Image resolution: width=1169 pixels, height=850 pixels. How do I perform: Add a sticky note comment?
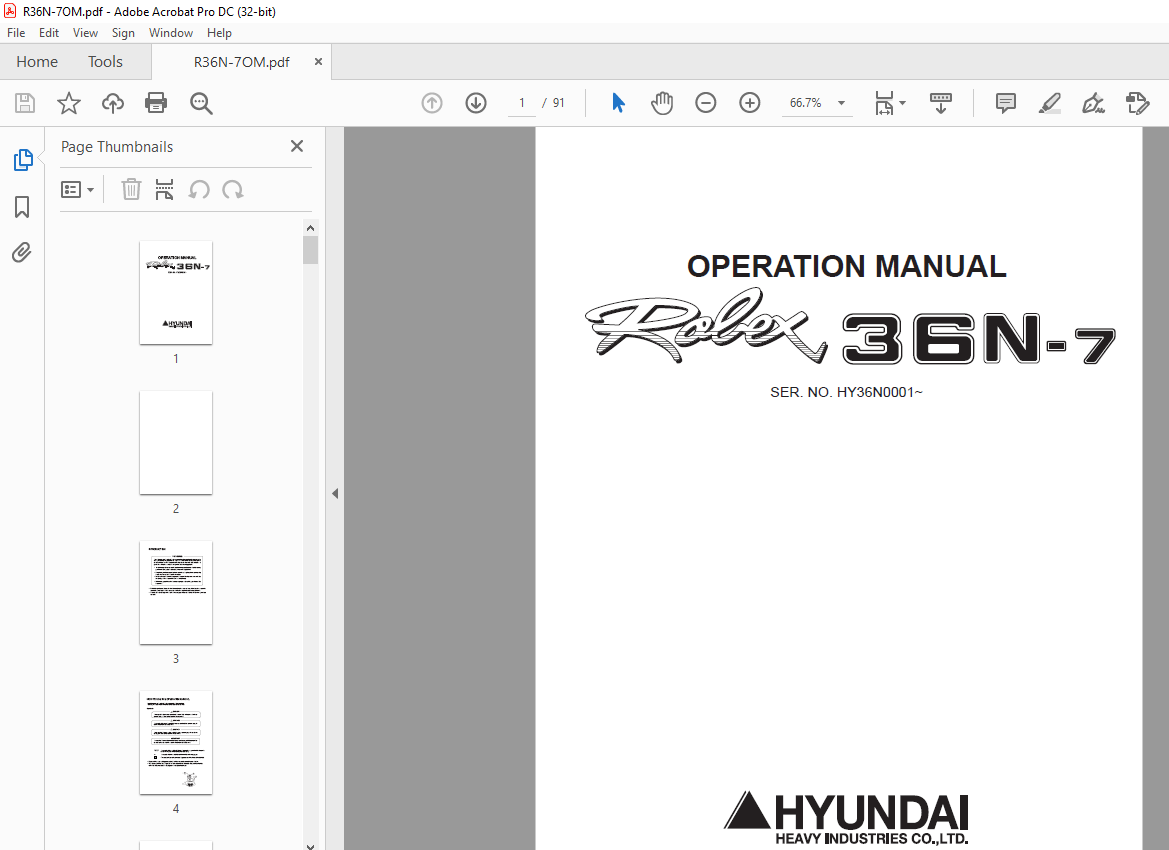(1006, 103)
